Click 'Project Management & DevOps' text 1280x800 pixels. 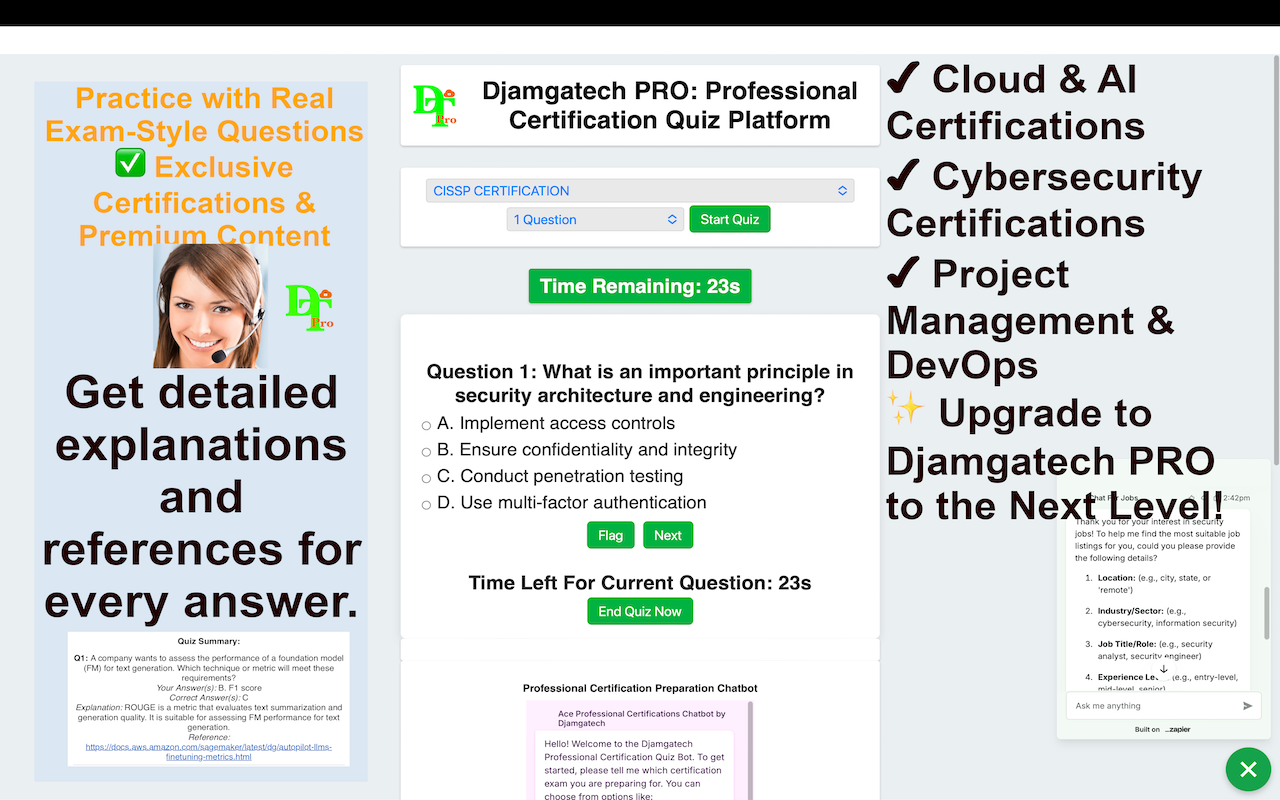point(1030,319)
